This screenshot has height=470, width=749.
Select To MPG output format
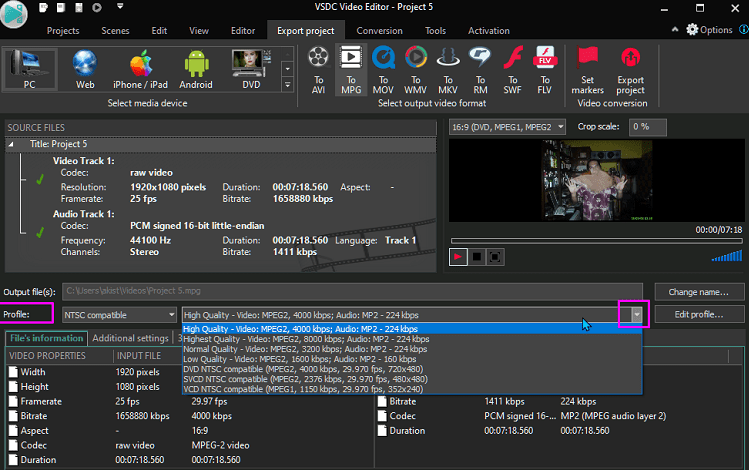point(351,70)
